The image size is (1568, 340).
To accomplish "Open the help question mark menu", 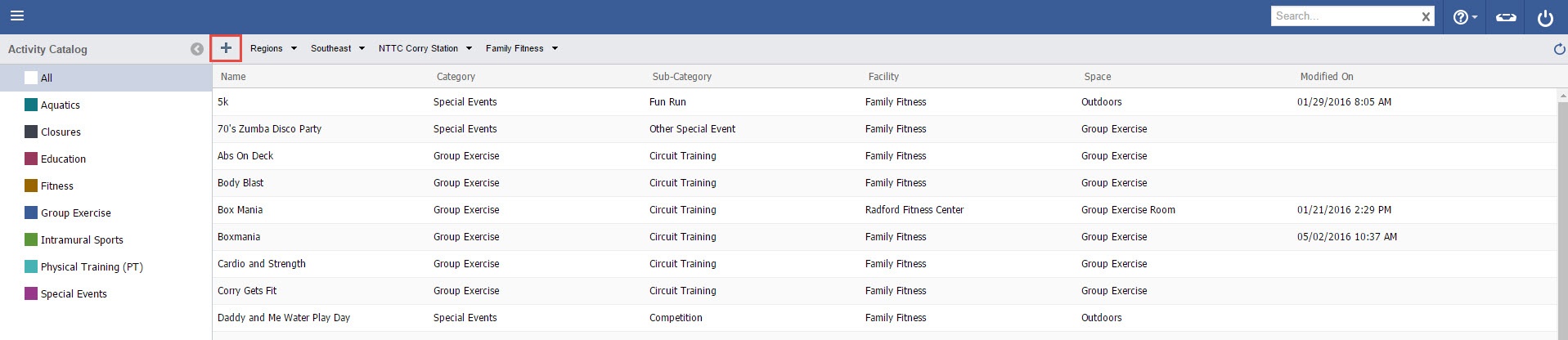I will tap(1463, 17).
